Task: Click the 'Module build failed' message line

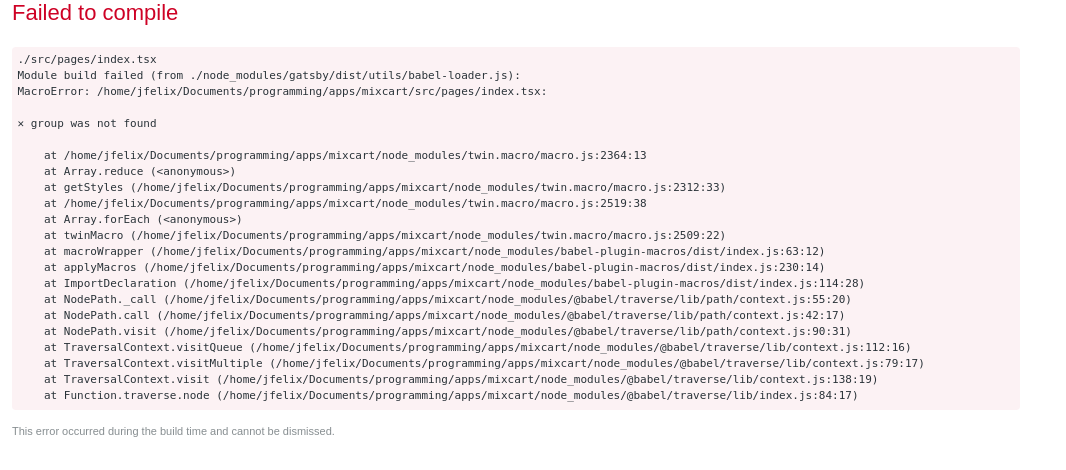Action: [269, 75]
